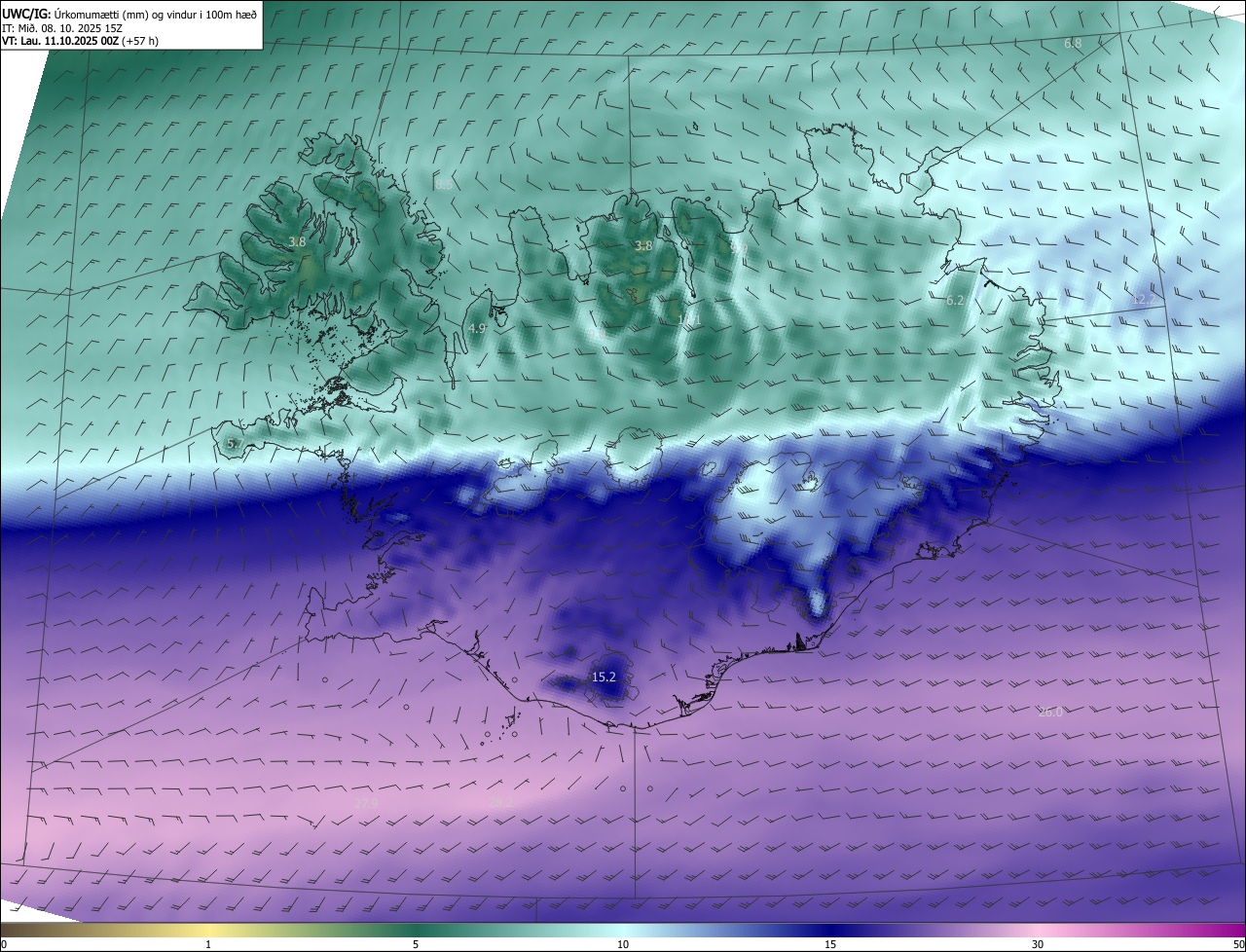
Task: Click the 1 tick on the color scale
Action: 208,944
